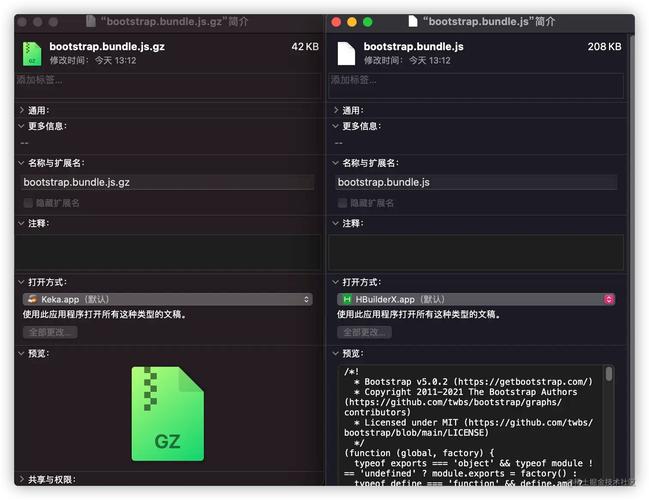The image size is (649, 500).
Task: Close the bootstrap.bundle.js info window
Action: coord(336,22)
